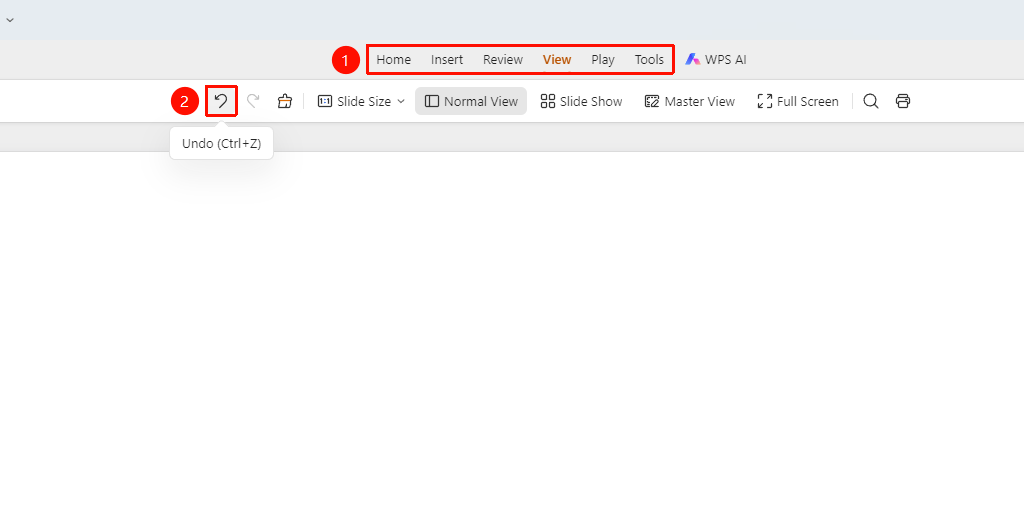
Task: Click the Redo arrow icon
Action: pos(253,101)
